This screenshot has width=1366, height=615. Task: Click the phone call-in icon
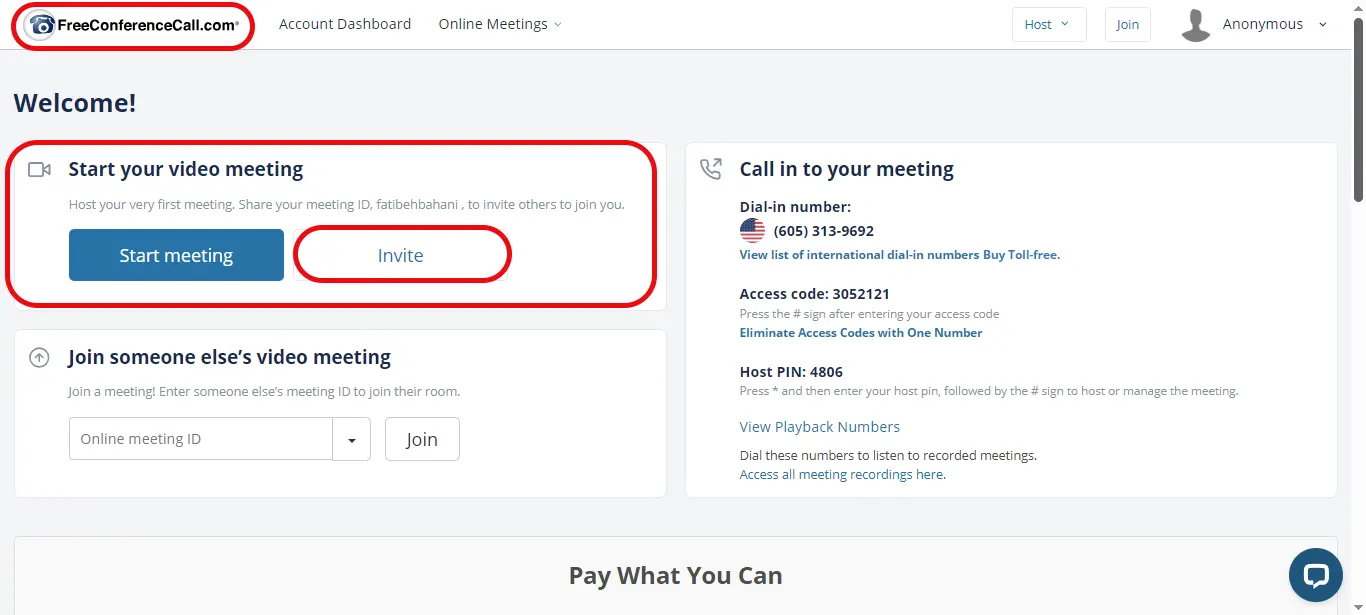(x=710, y=169)
